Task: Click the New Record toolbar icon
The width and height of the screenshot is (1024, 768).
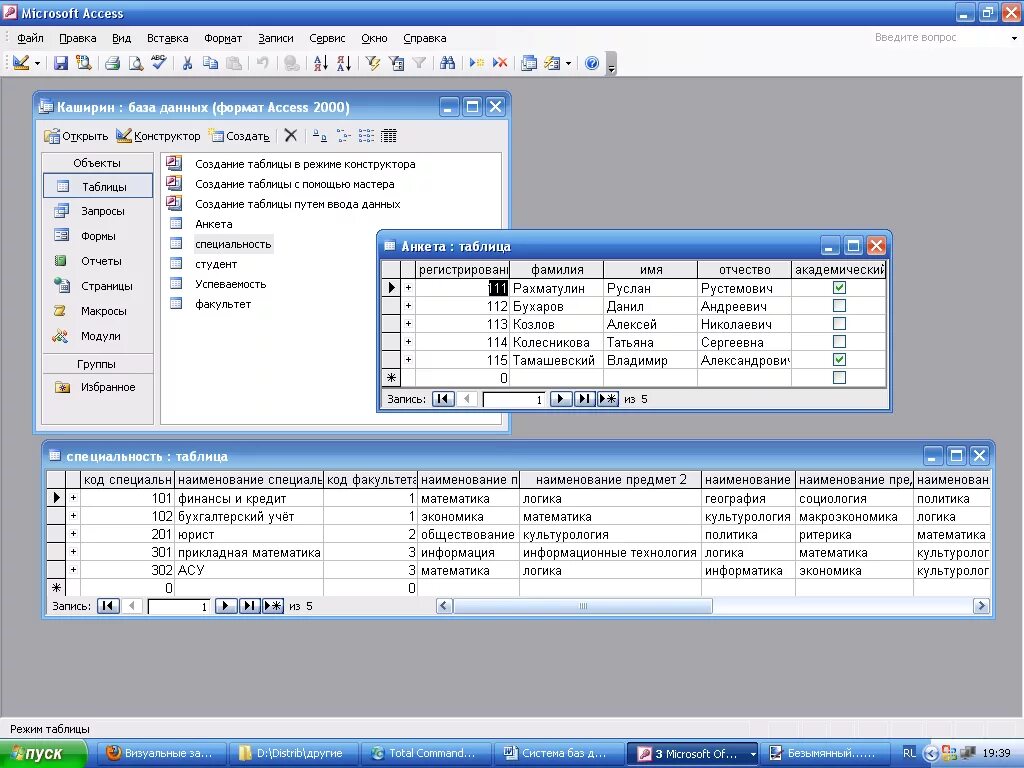Action: coord(477,63)
